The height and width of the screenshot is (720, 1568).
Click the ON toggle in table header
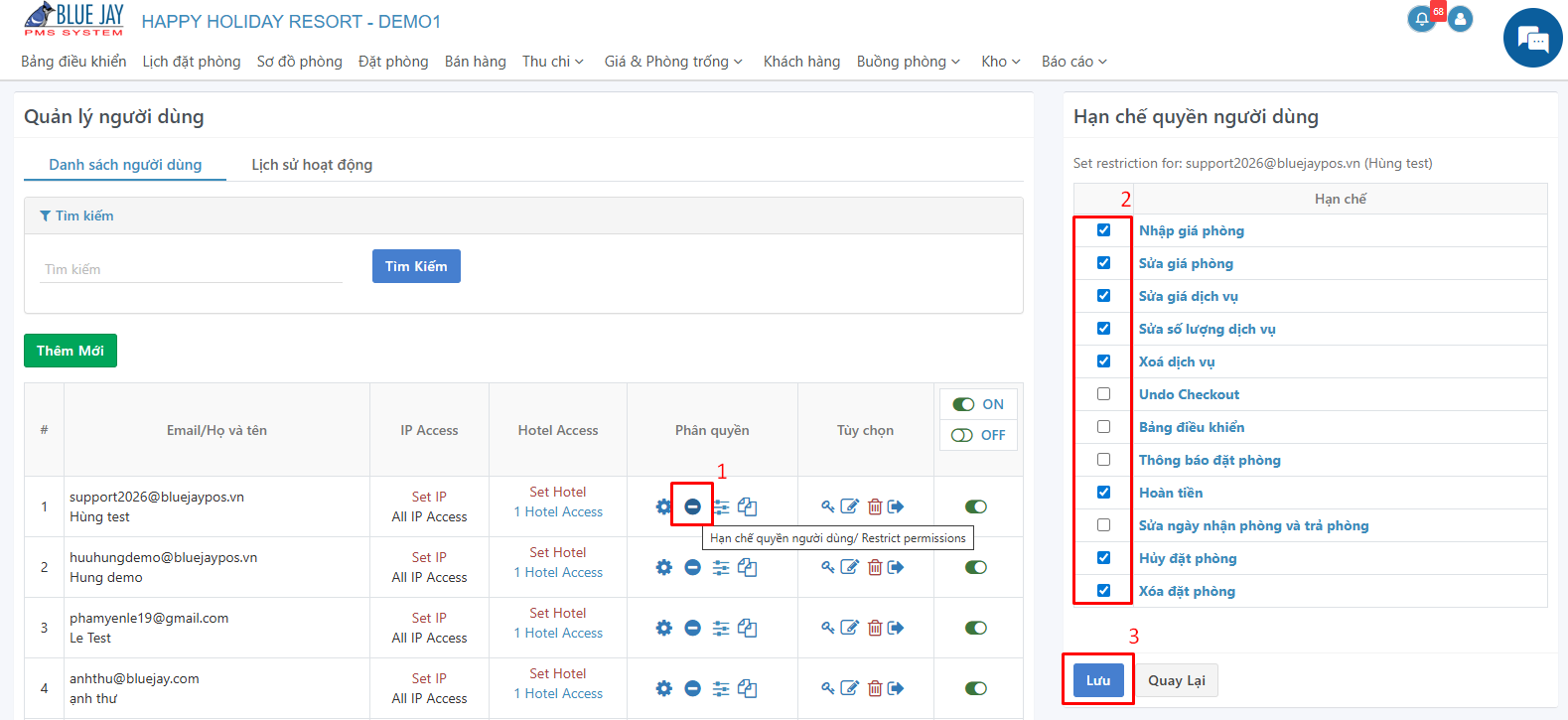coord(978,404)
